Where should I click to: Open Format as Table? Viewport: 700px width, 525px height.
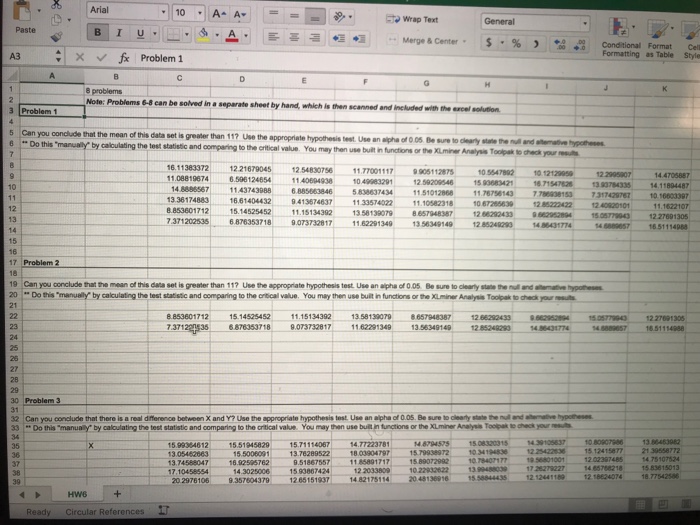(x=659, y=38)
